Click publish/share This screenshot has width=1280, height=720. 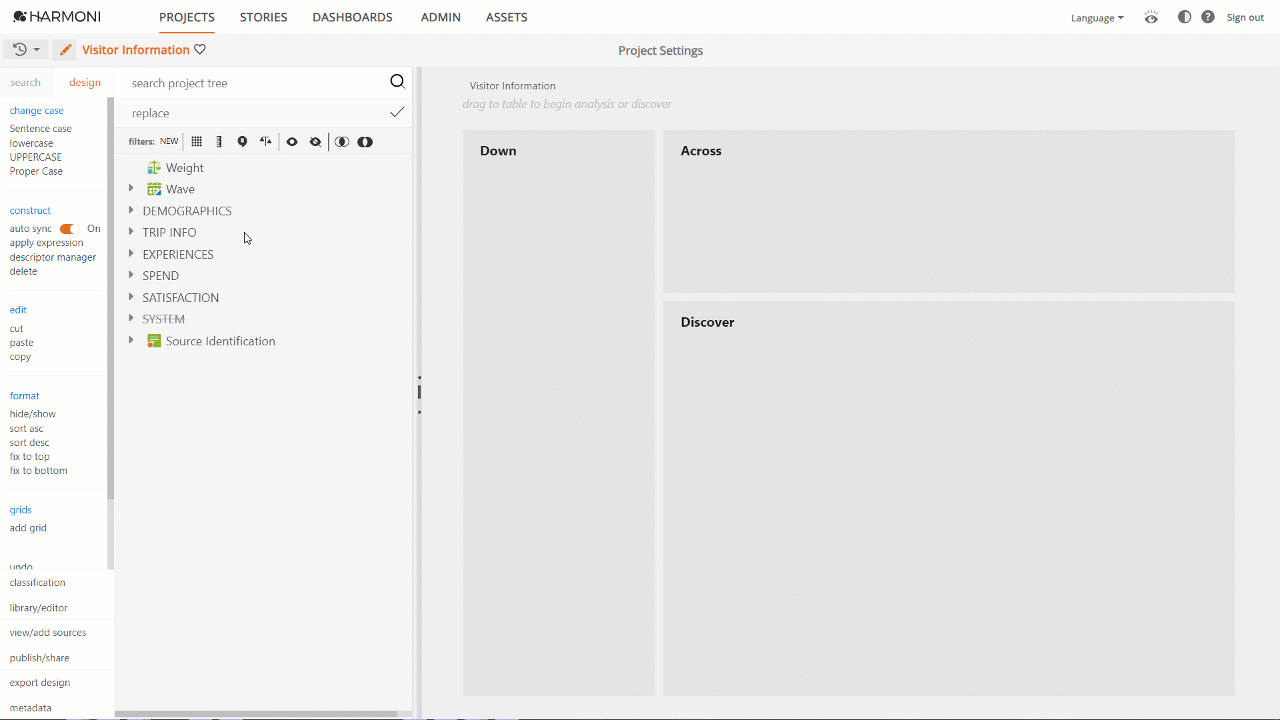tap(40, 658)
